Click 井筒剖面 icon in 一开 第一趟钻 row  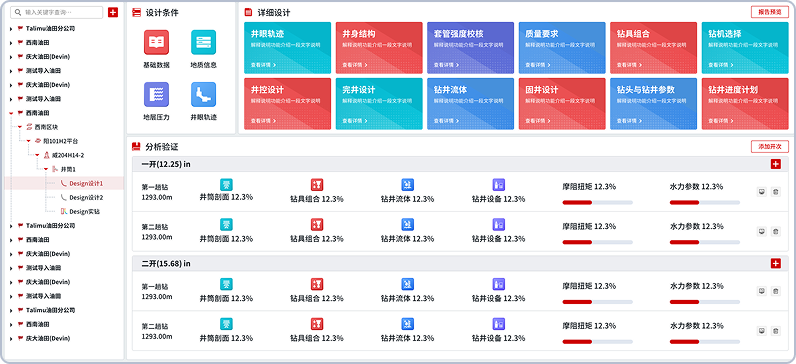click(226, 185)
